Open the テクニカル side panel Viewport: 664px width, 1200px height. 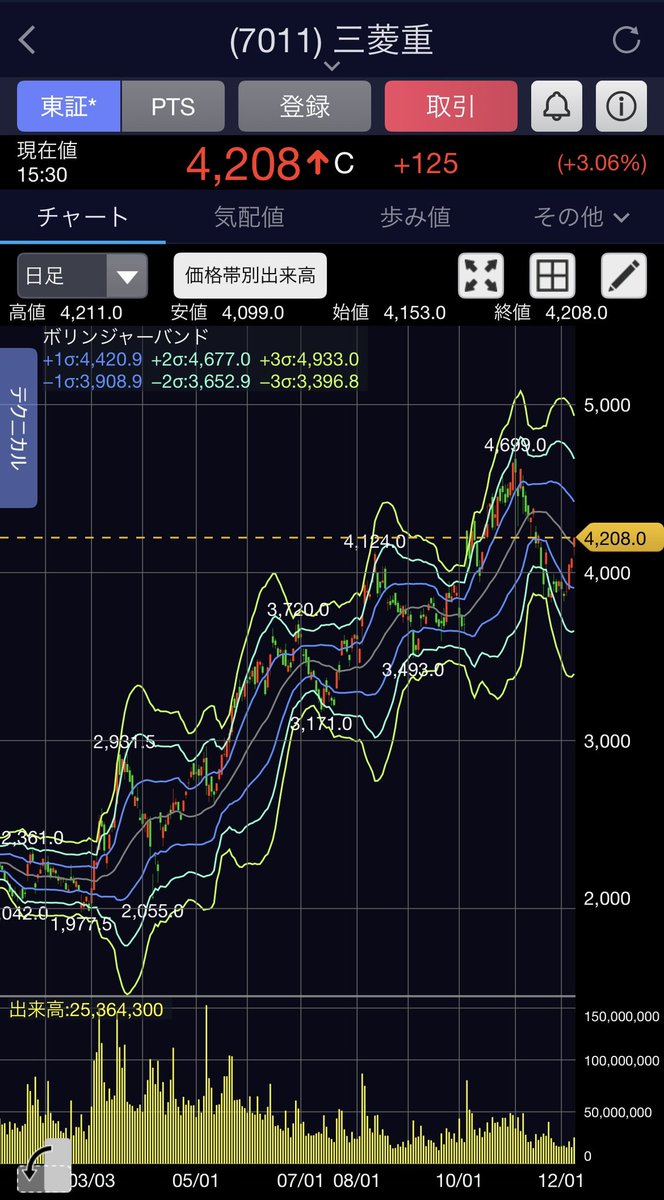tap(19, 428)
